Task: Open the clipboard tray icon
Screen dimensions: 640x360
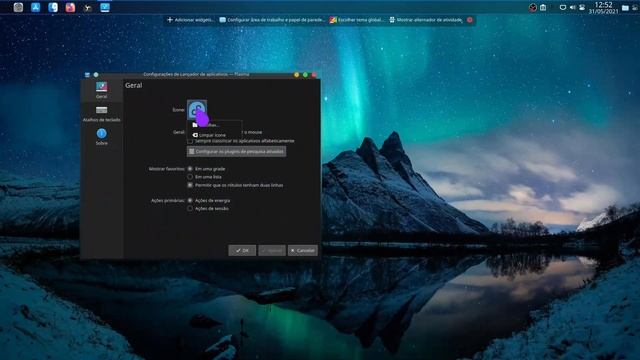Action: tap(543, 7)
